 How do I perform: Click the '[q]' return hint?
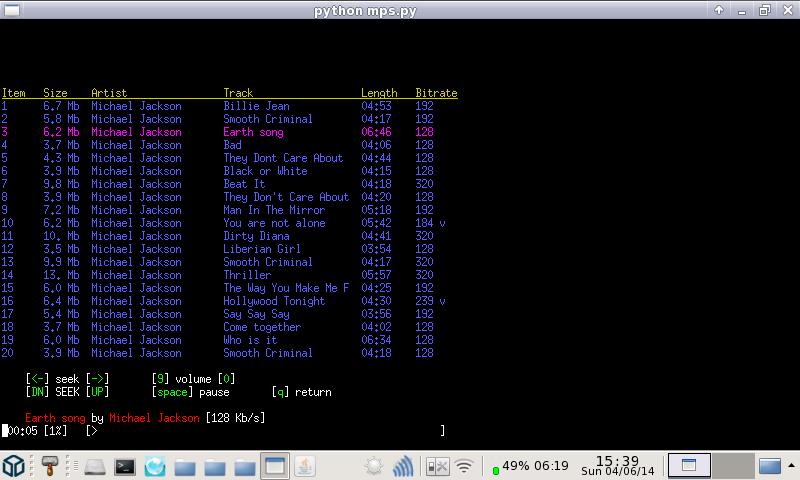[x=280, y=392]
